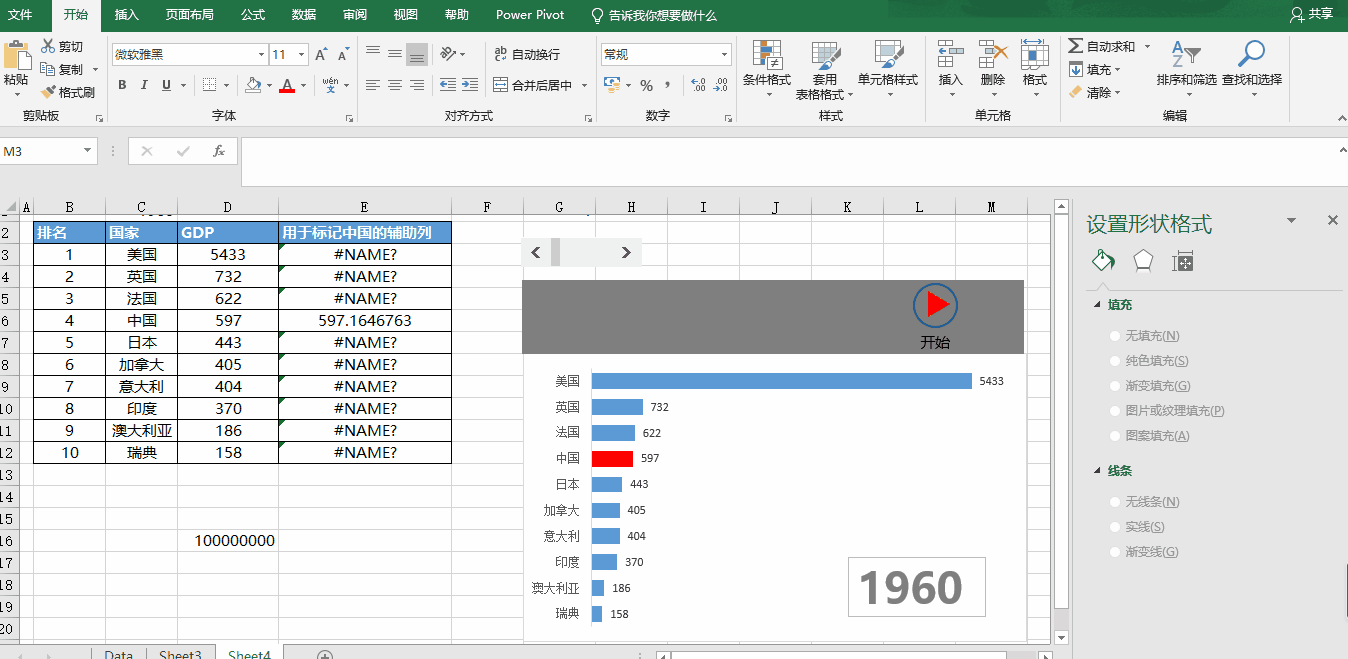Open the number format dropdown
1348x659 pixels.
[725, 55]
